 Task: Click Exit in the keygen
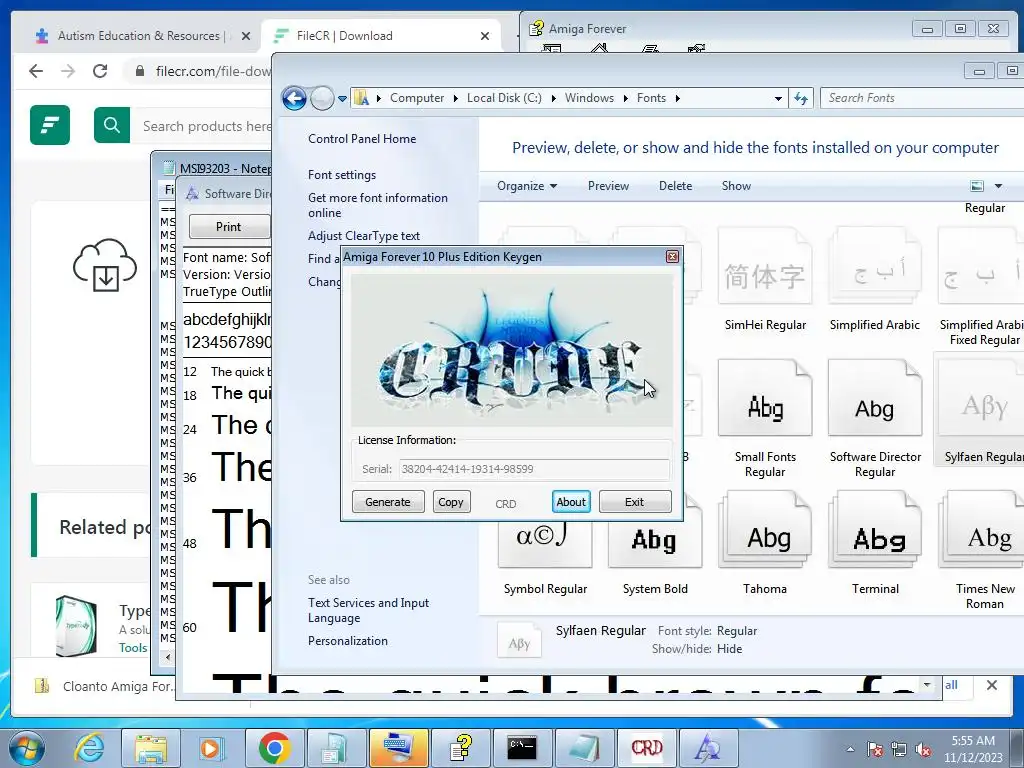634,502
